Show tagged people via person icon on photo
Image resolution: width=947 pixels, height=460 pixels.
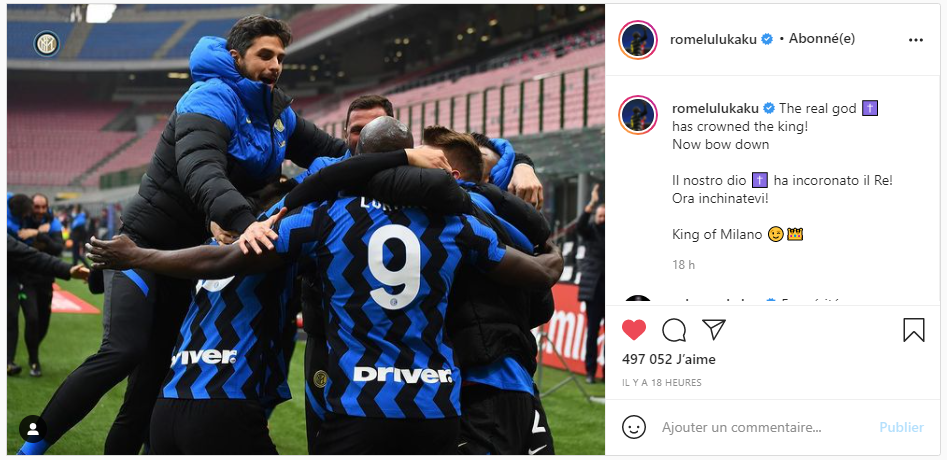pyautogui.click(x=33, y=429)
